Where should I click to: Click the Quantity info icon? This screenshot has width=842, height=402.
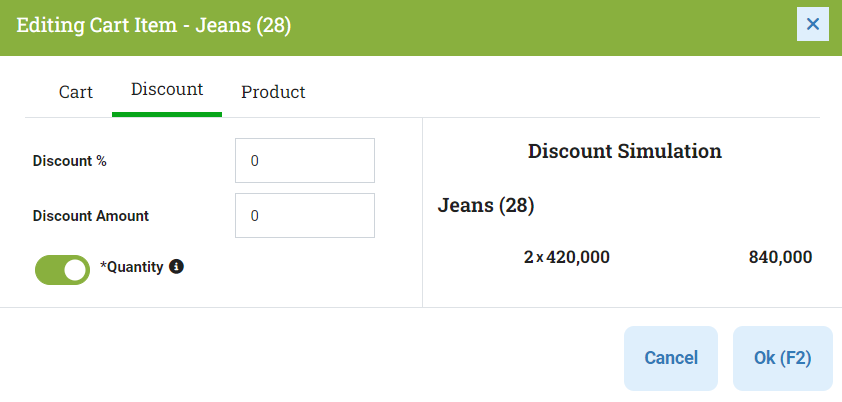click(176, 266)
